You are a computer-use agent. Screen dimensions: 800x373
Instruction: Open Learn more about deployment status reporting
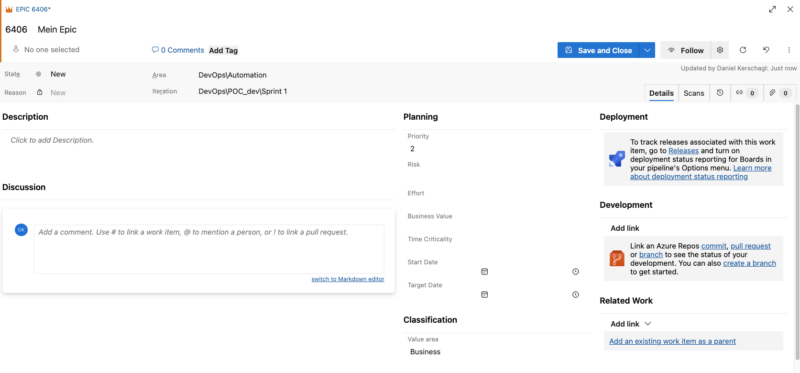click(701, 172)
